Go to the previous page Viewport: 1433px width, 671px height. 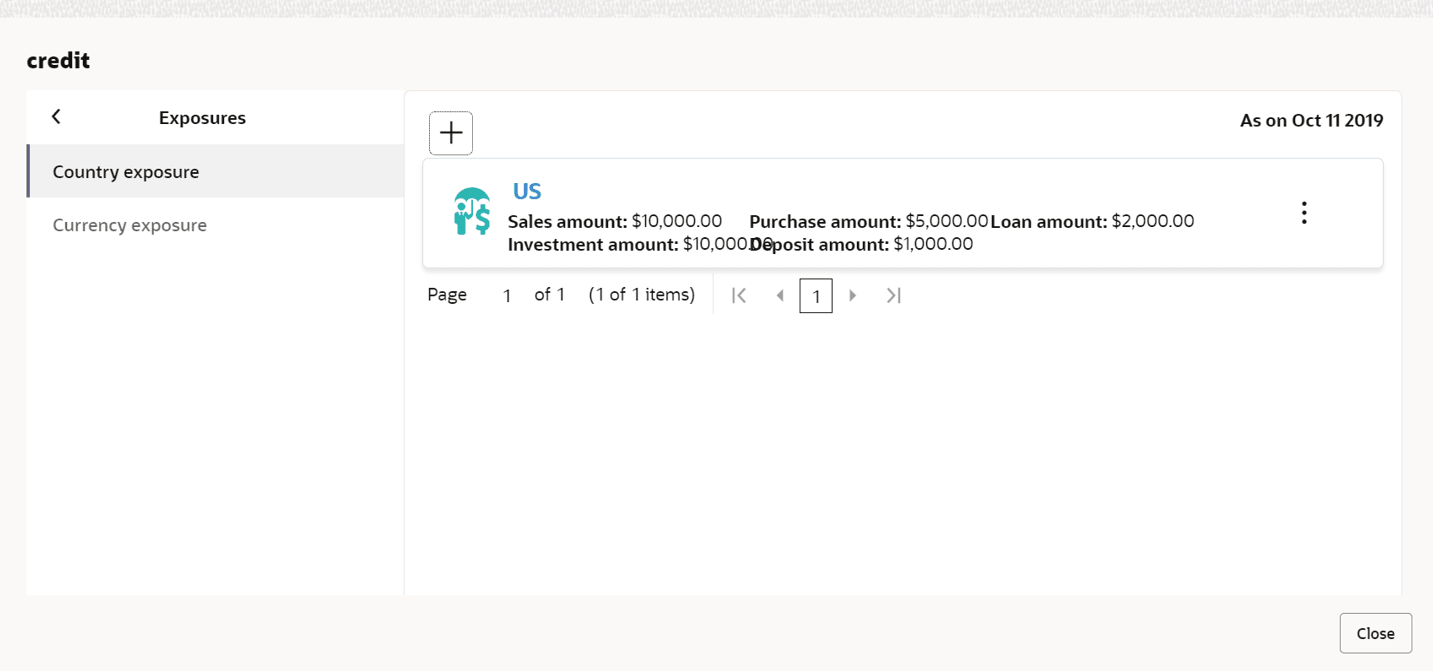[780, 295]
